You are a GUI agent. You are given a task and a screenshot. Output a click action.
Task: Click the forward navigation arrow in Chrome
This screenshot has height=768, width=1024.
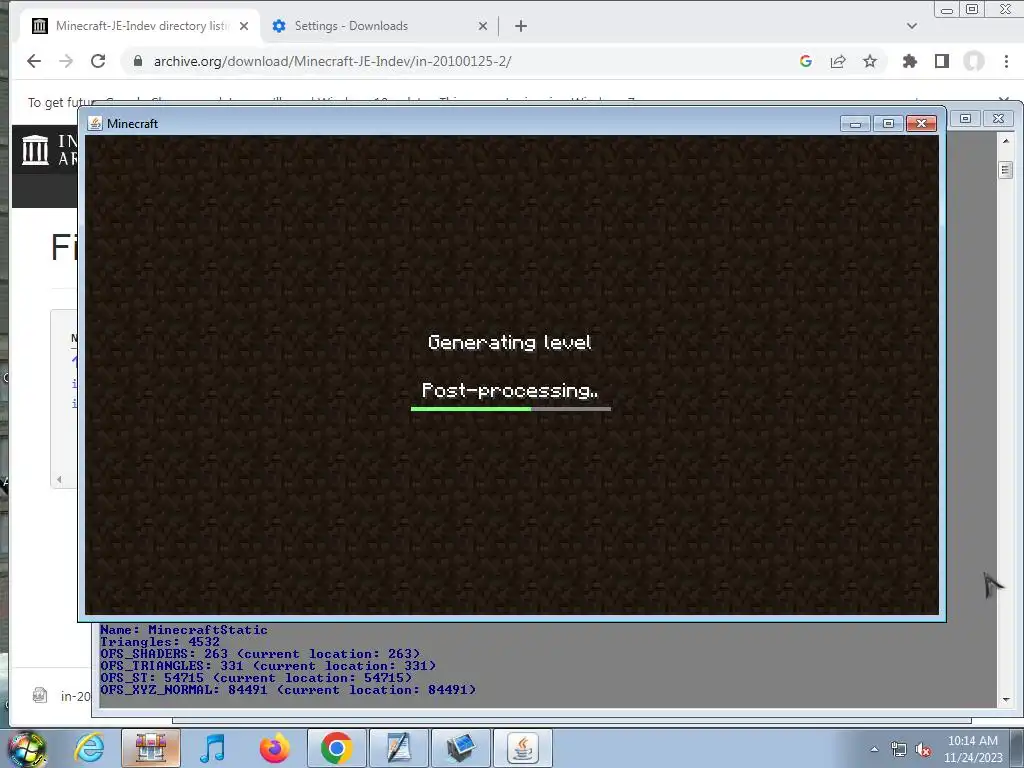[x=66, y=61]
